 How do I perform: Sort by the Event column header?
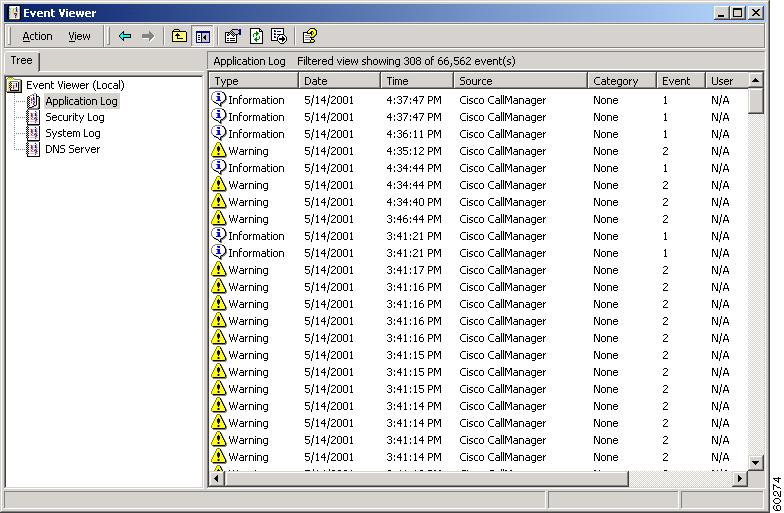(680, 80)
